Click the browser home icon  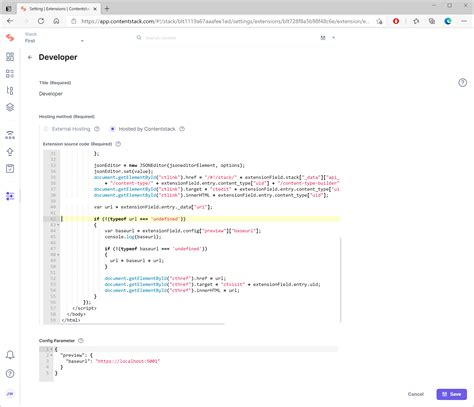coord(56,21)
